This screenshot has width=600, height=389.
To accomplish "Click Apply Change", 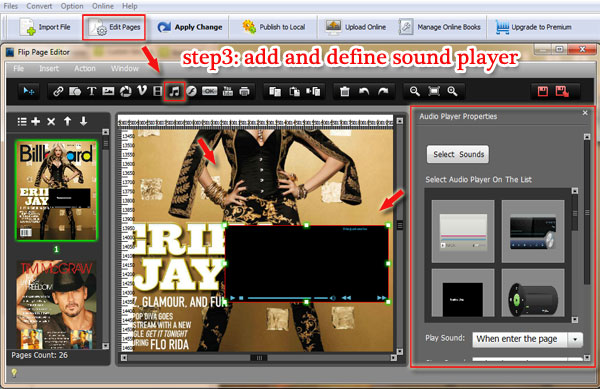I will (190, 27).
